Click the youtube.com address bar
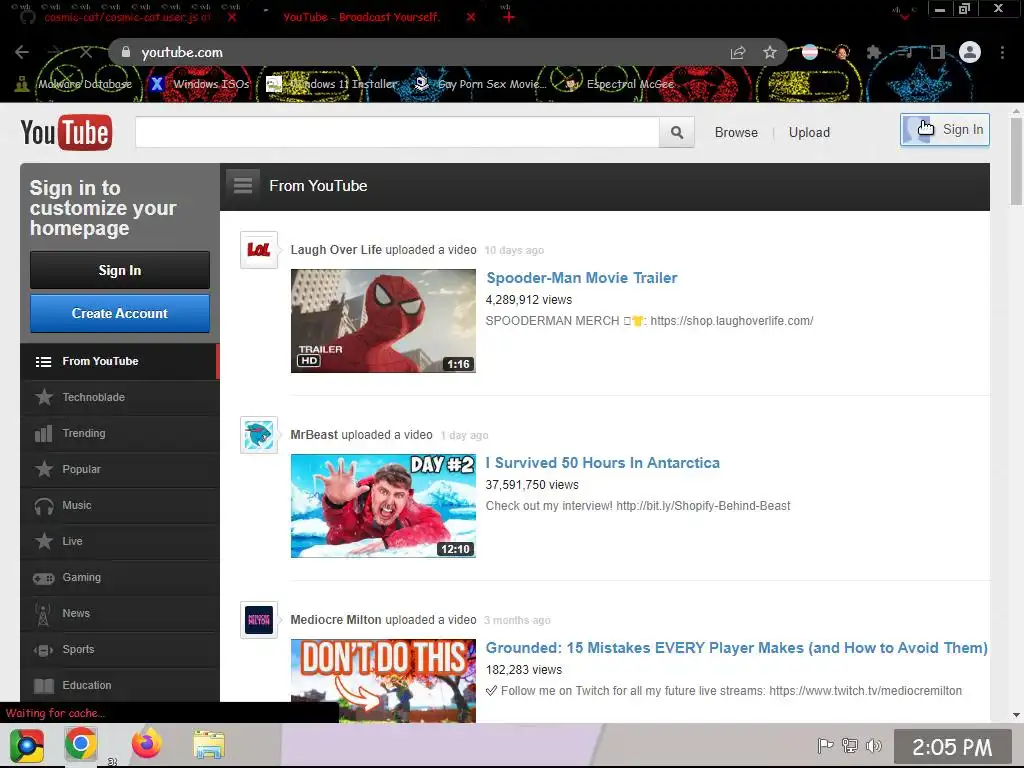 tap(418, 52)
